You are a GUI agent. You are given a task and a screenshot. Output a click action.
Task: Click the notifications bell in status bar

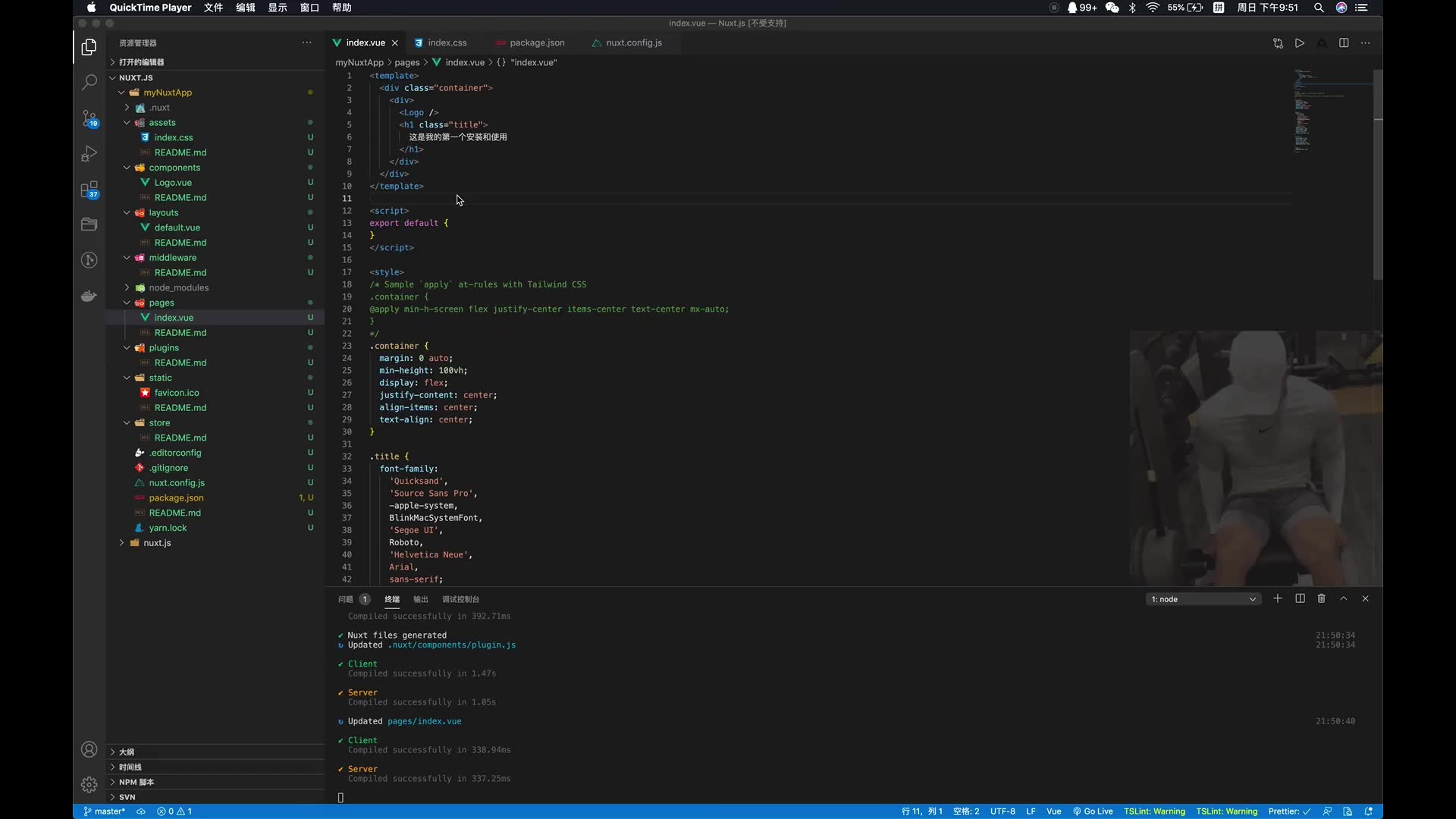pos(1369,811)
